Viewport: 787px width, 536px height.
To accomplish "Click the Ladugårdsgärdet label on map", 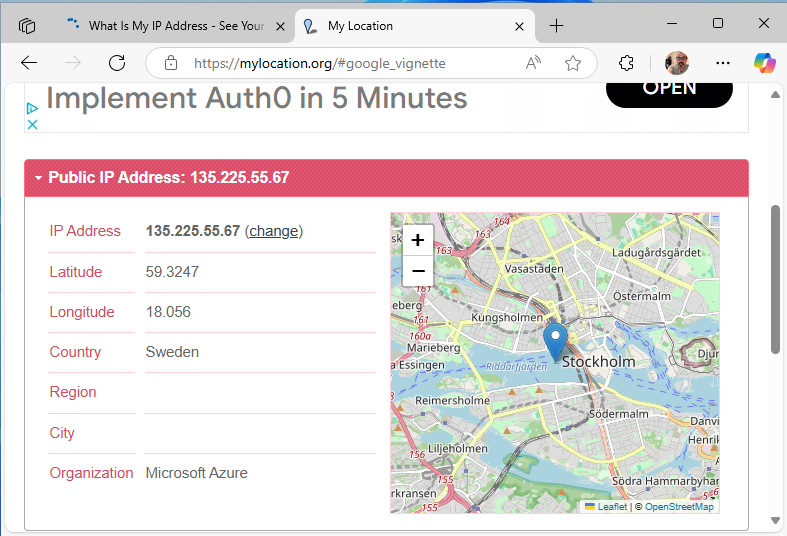I will tap(656, 252).
